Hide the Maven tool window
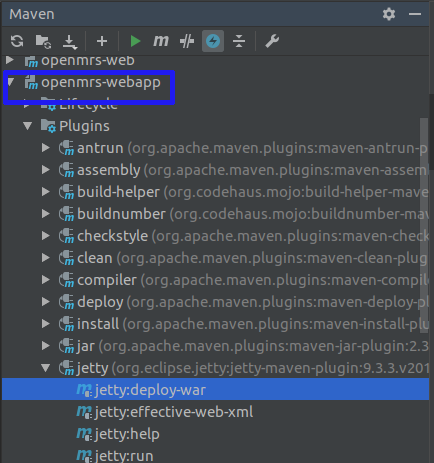This screenshot has height=463, width=434. (x=415, y=14)
